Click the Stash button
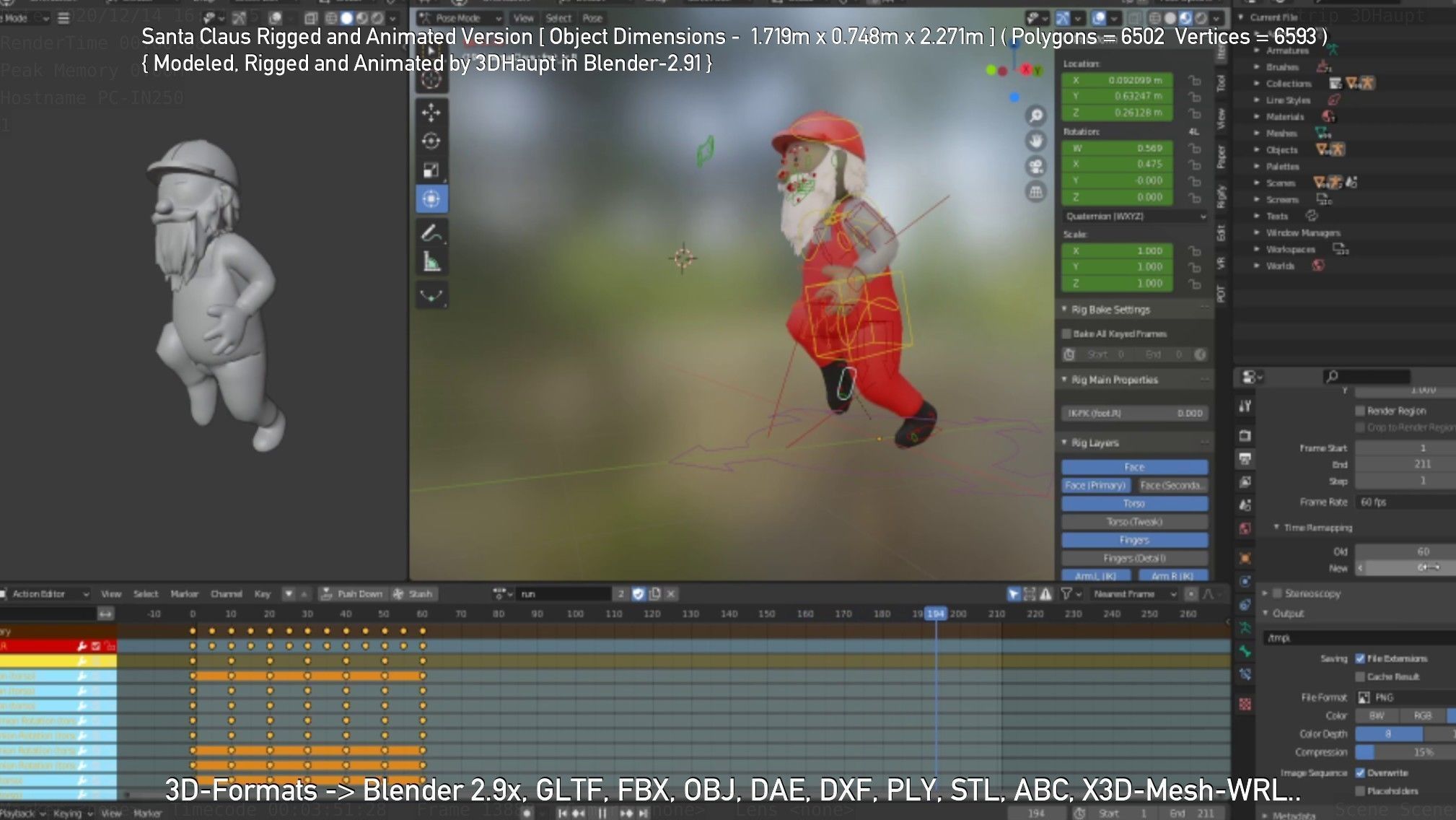The image size is (1456, 820). (413, 594)
